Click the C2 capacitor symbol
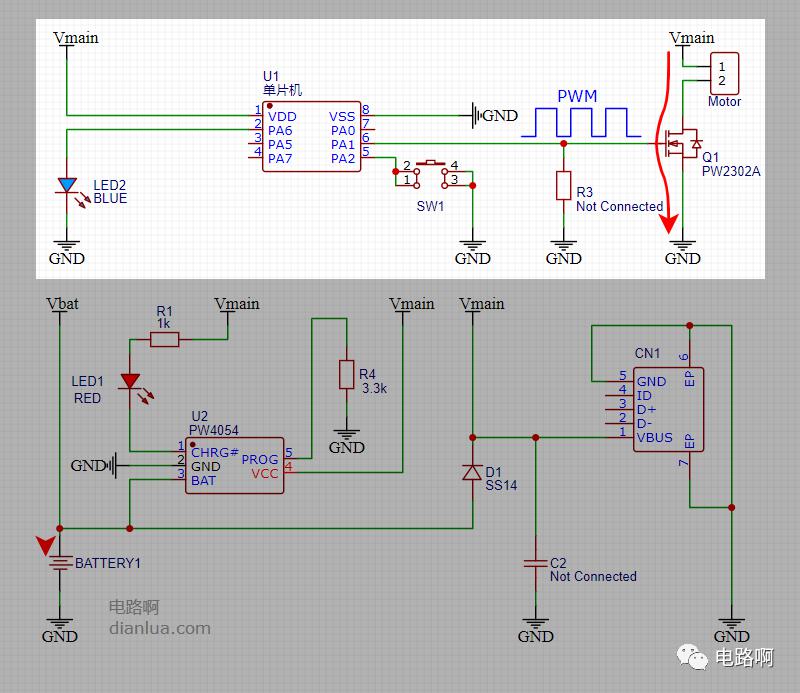The width and height of the screenshot is (800, 693). coord(536,566)
